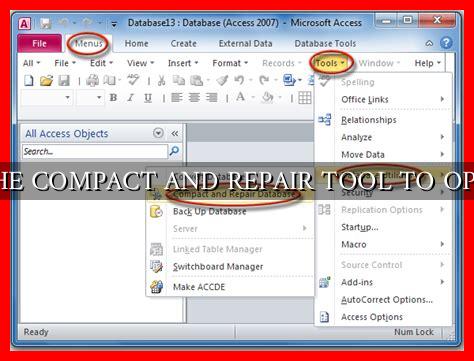The width and height of the screenshot is (474, 361).
Task: Click the Print icon in toolbar
Action: pos(92,80)
